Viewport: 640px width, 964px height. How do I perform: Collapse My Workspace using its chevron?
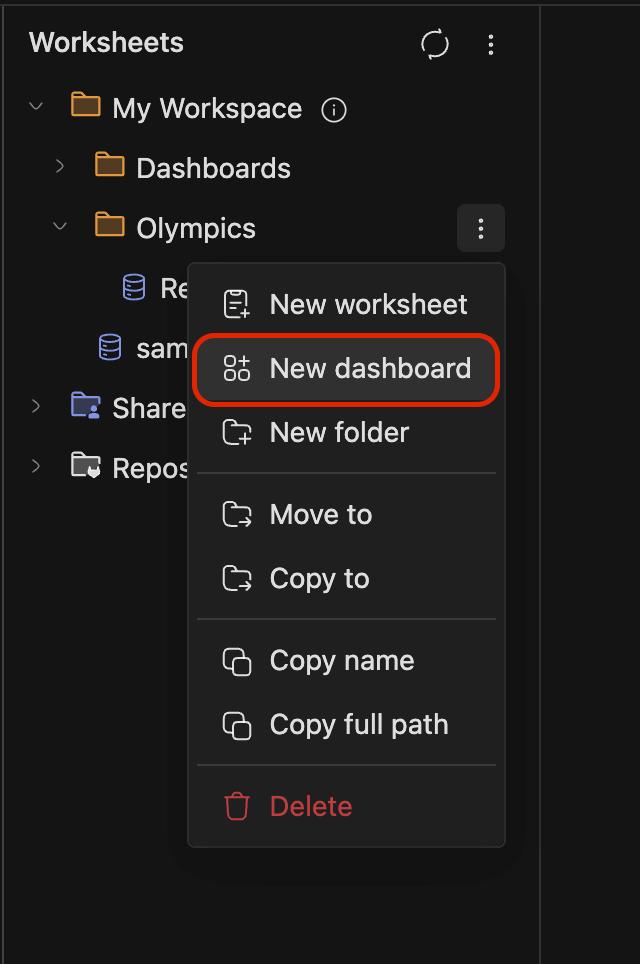[36, 107]
